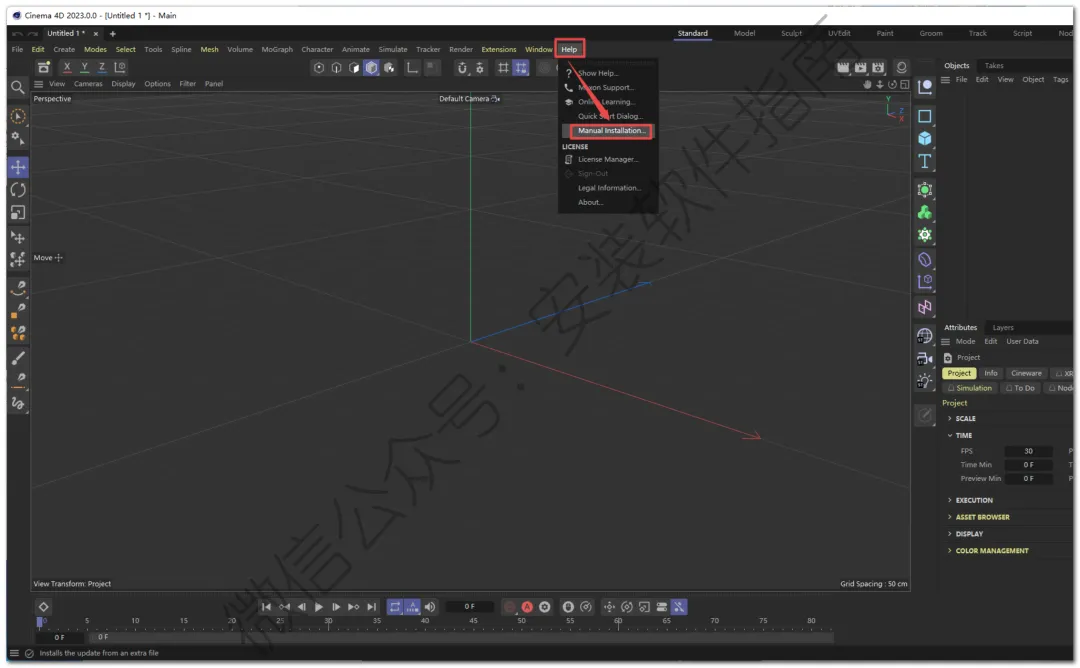Toggle Y-axis lock
This screenshot has height=668, width=1080.
pyautogui.click(x=84, y=67)
